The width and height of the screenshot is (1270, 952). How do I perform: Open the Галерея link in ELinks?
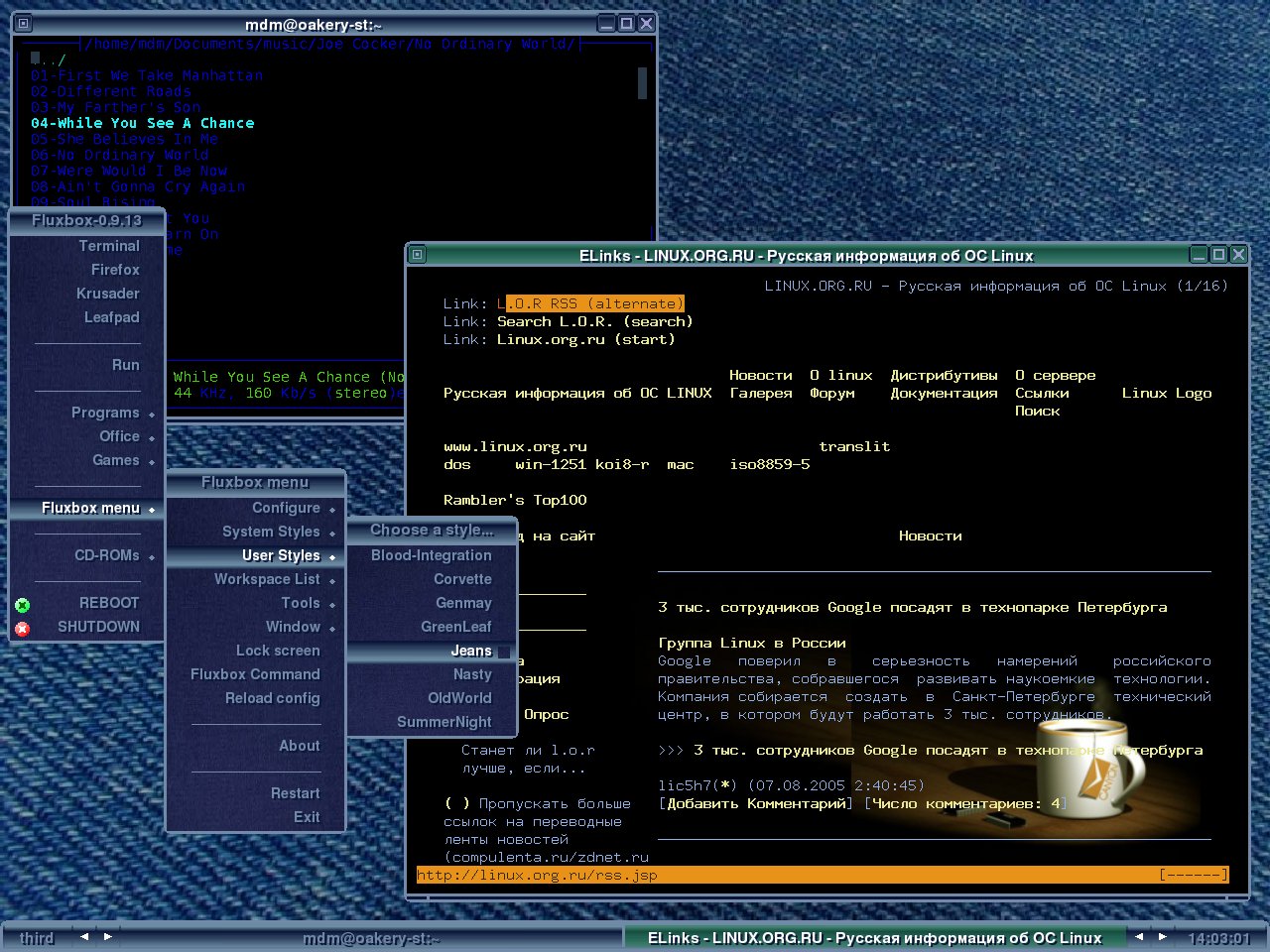point(761,393)
